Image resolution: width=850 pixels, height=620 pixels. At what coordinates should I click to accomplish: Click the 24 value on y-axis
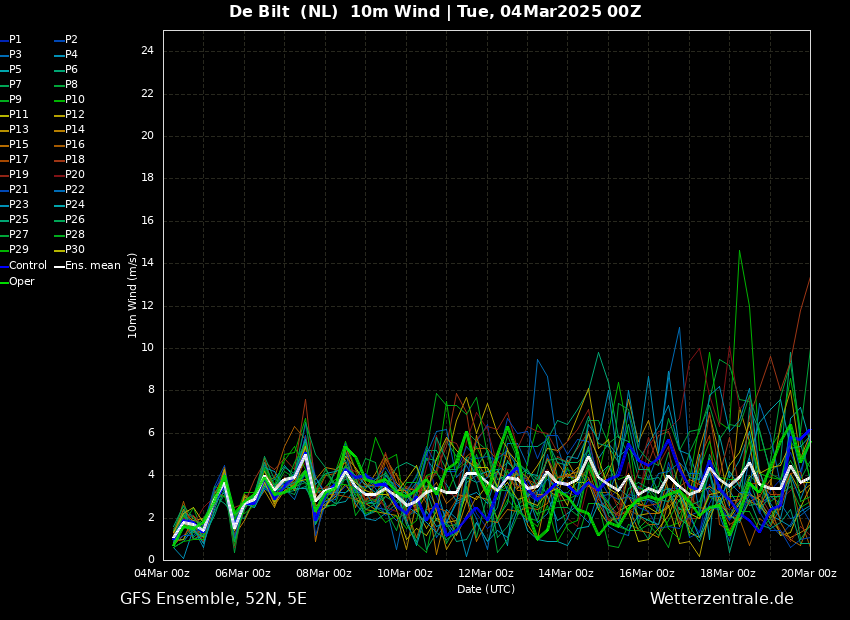pyautogui.click(x=147, y=51)
